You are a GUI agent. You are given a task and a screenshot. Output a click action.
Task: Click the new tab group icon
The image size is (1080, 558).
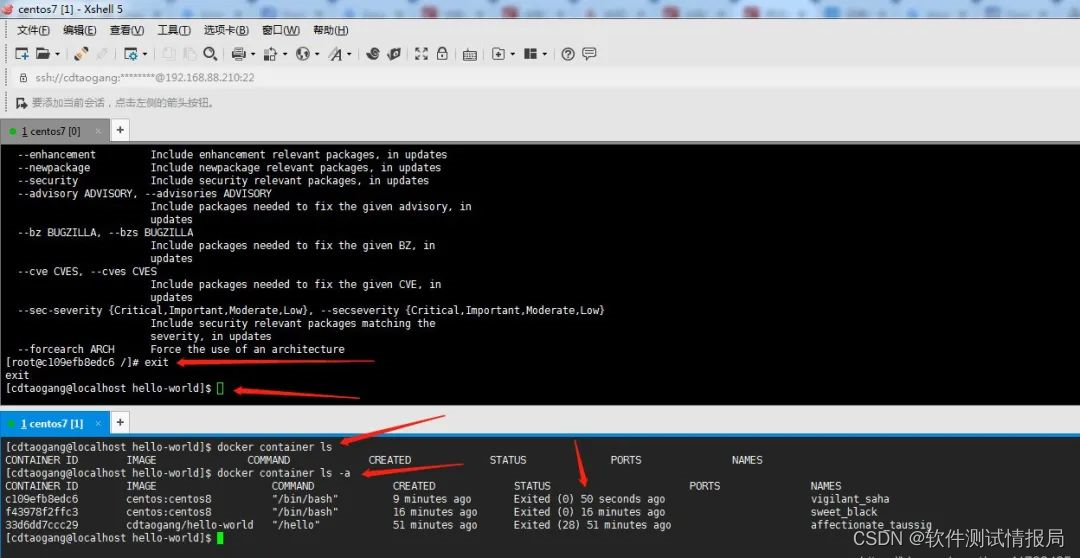coord(499,54)
